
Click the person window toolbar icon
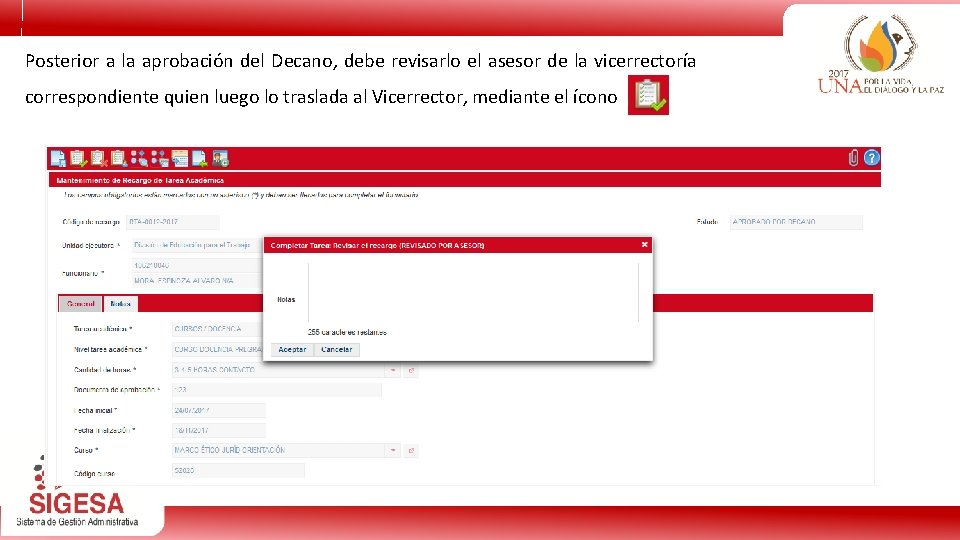click(220, 159)
